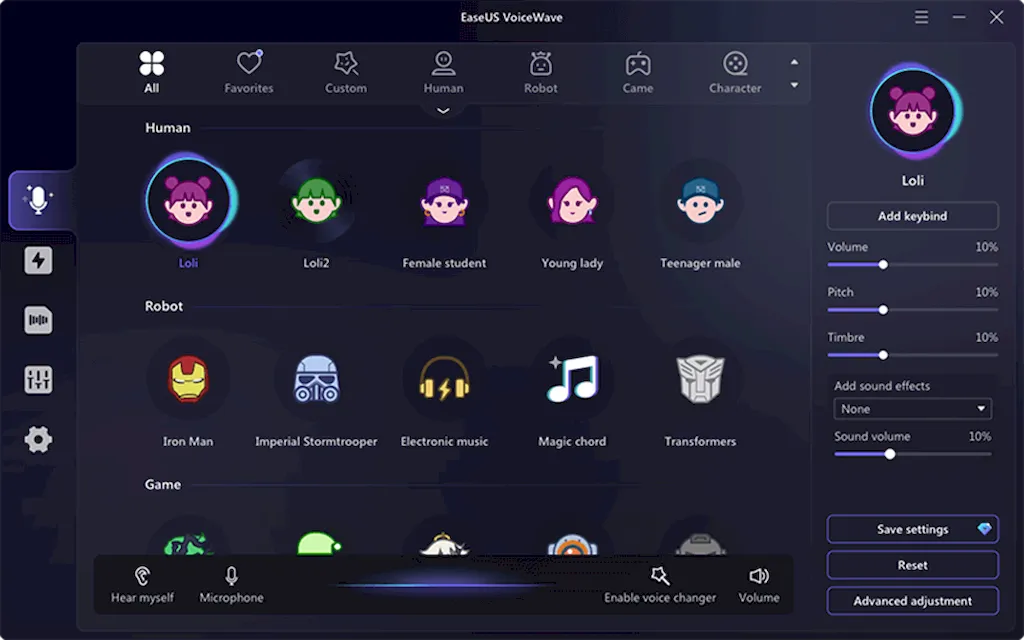This screenshot has width=1024, height=640.
Task: Click the Sound volume slider handle
Action: point(889,454)
